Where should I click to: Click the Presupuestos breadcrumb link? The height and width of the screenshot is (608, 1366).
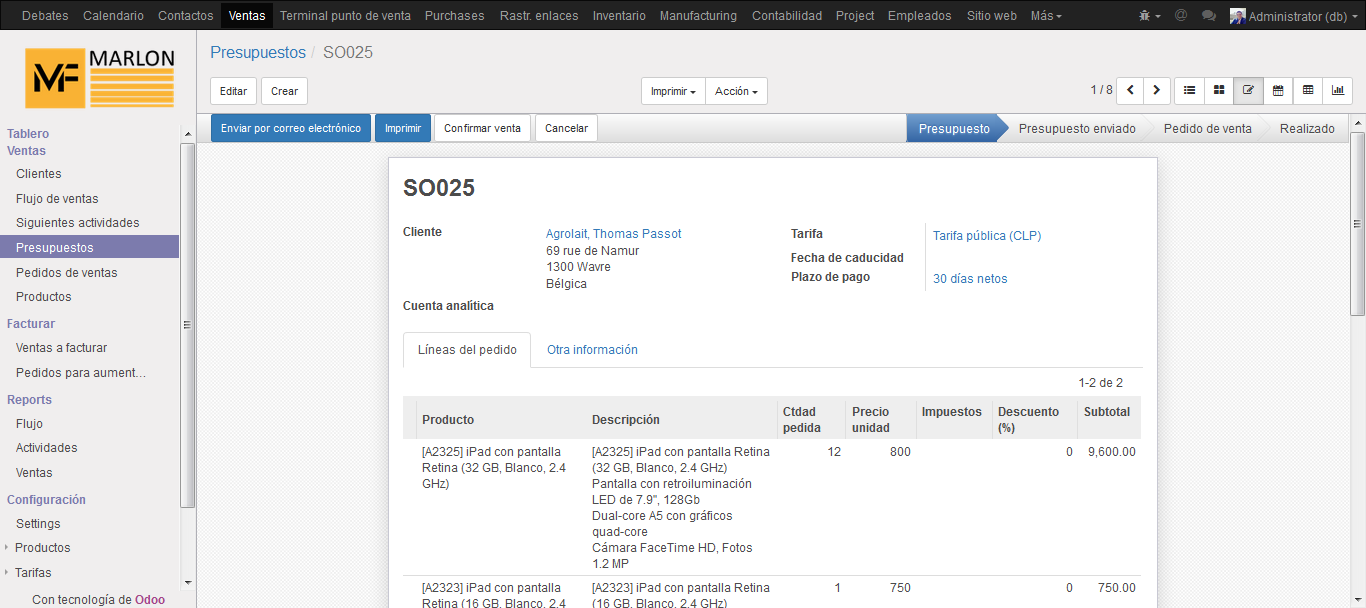pyautogui.click(x=258, y=52)
